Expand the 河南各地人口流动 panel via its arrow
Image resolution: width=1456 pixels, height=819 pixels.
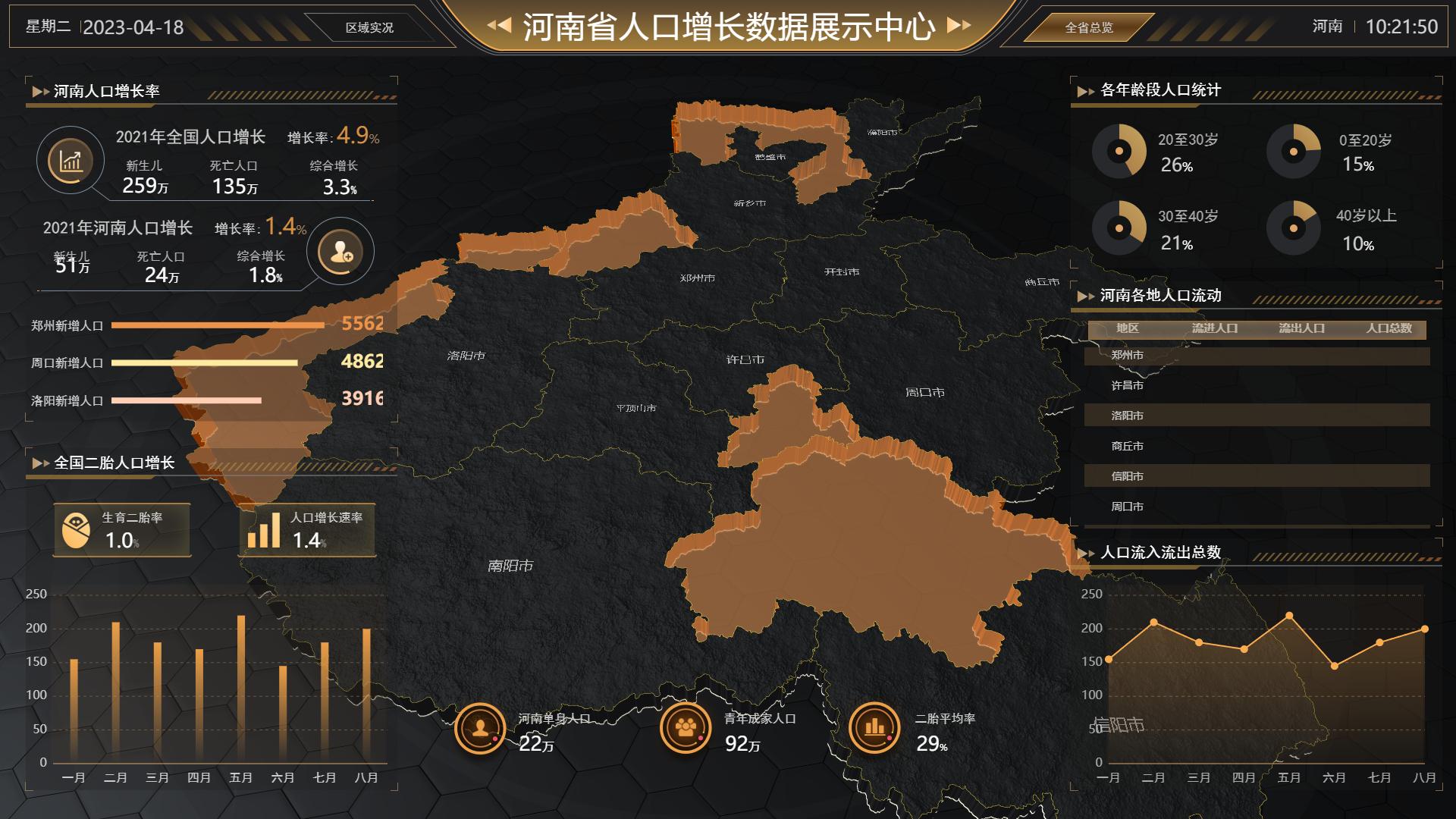click(x=1084, y=297)
